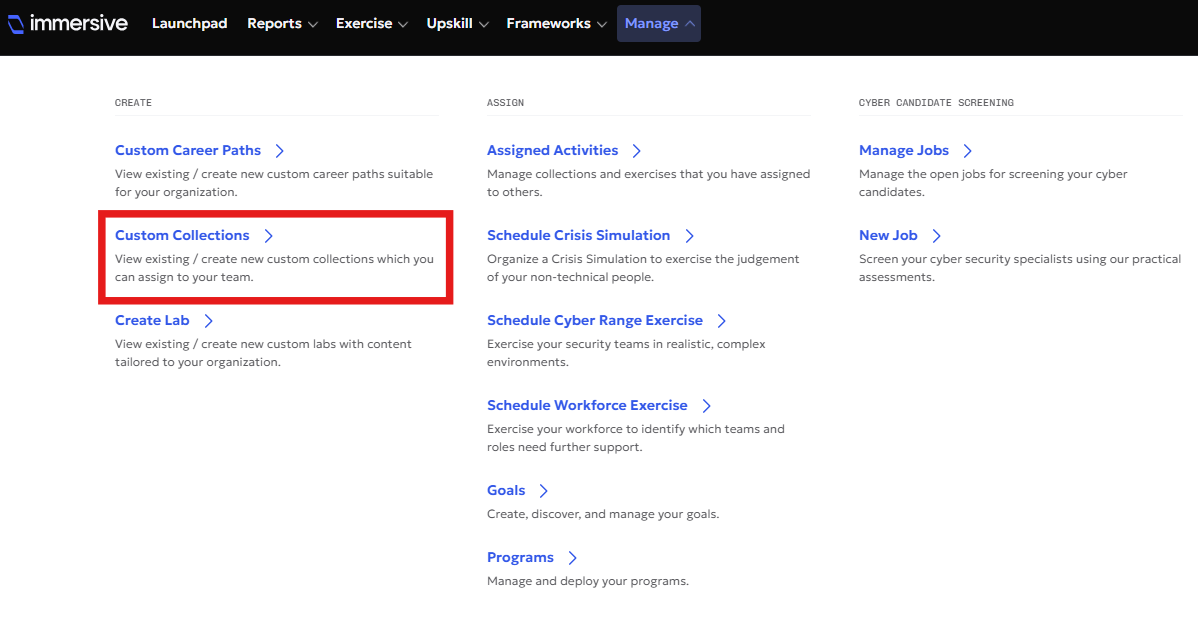Click 'View existing / create new custom career paths' description
Viewport: 1198px width, 618px height.
274,183
